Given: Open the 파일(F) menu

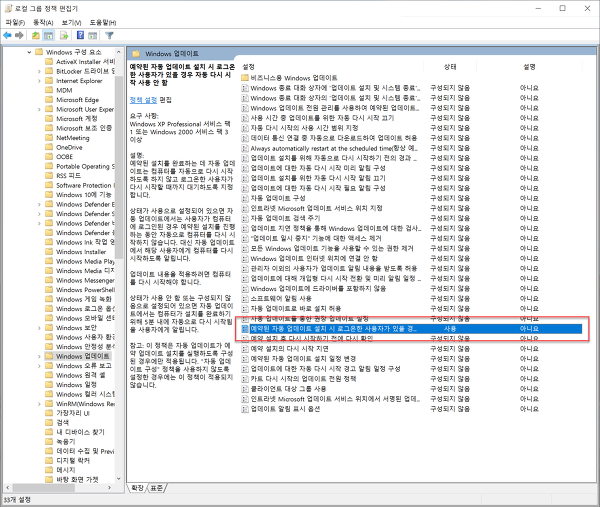Looking at the screenshot, I should [15, 23].
